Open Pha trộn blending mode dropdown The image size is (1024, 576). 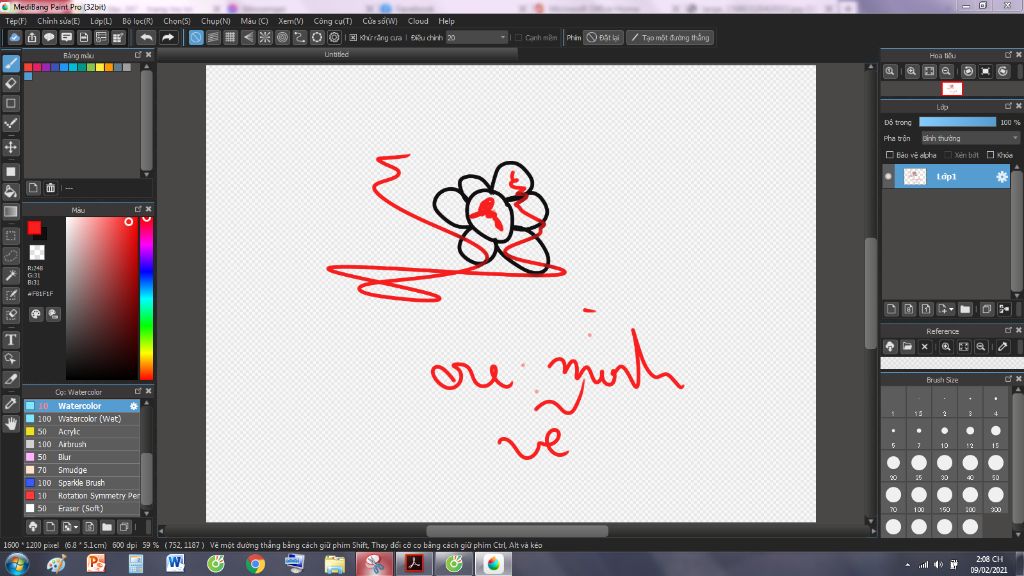tap(970, 138)
